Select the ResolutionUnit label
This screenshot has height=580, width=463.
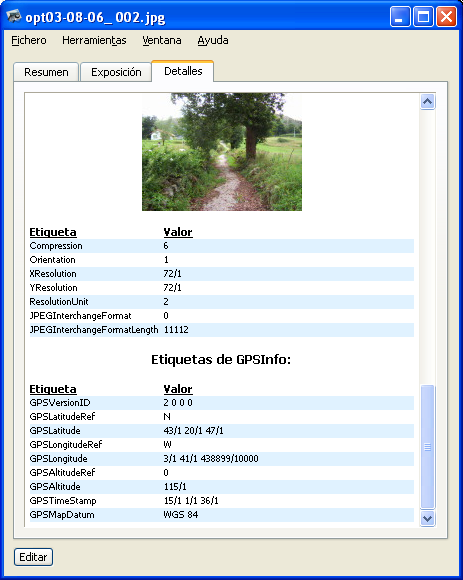pos(59,301)
